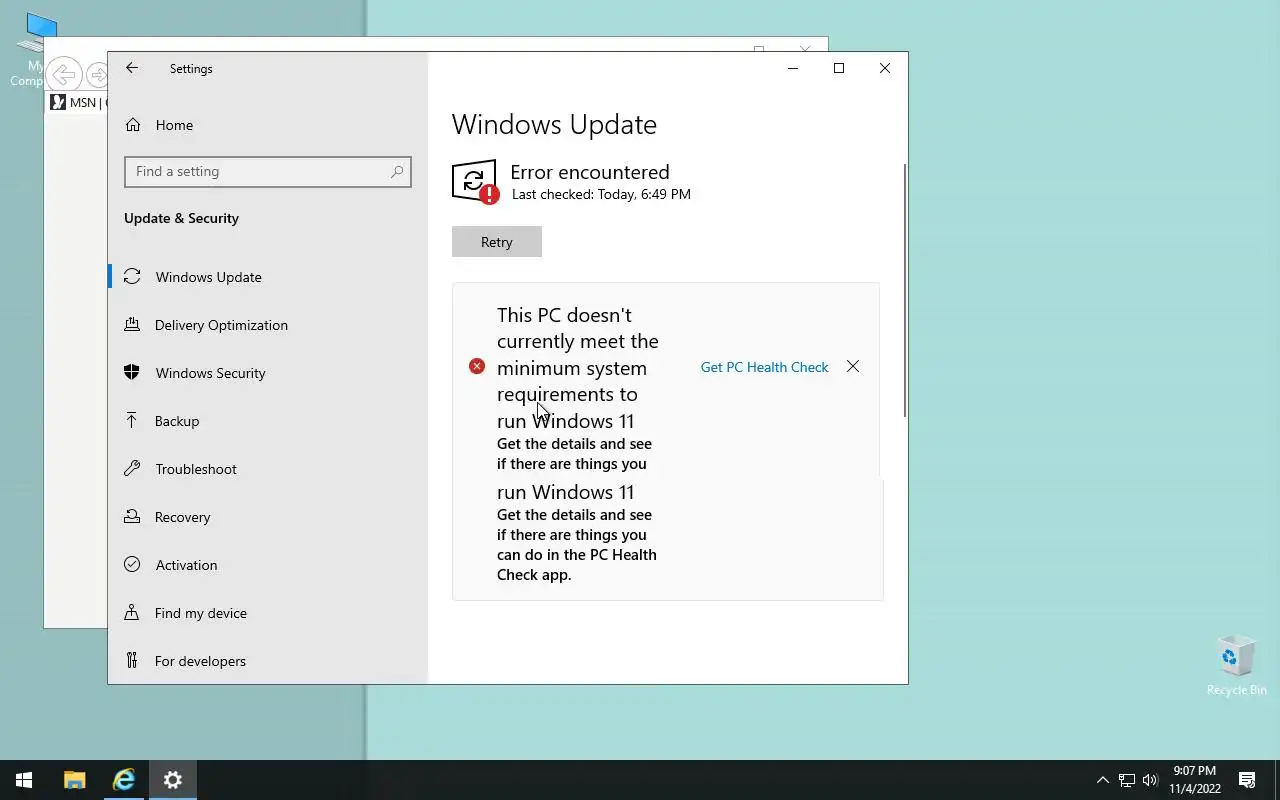Image resolution: width=1280 pixels, height=800 pixels.
Task: Click the Settings content scrollbar
Action: click(906, 290)
